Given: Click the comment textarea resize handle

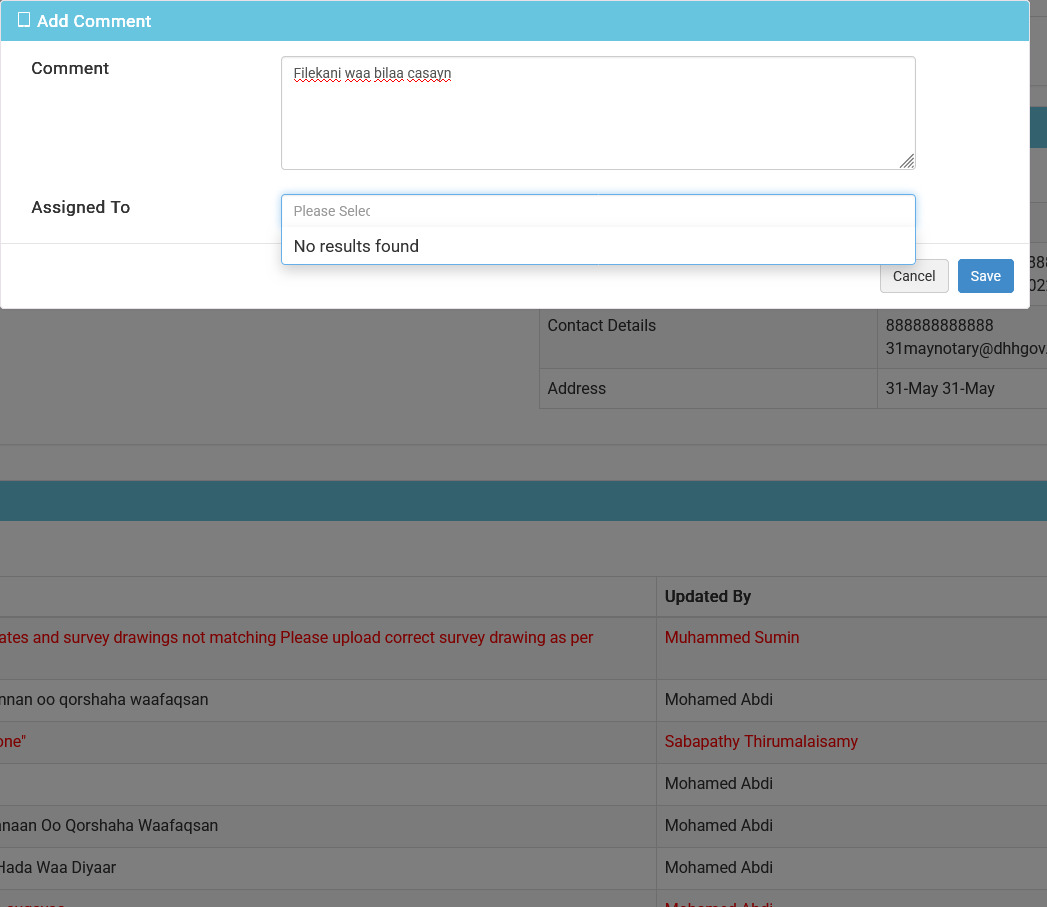Looking at the screenshot, I should pos(907,161).
